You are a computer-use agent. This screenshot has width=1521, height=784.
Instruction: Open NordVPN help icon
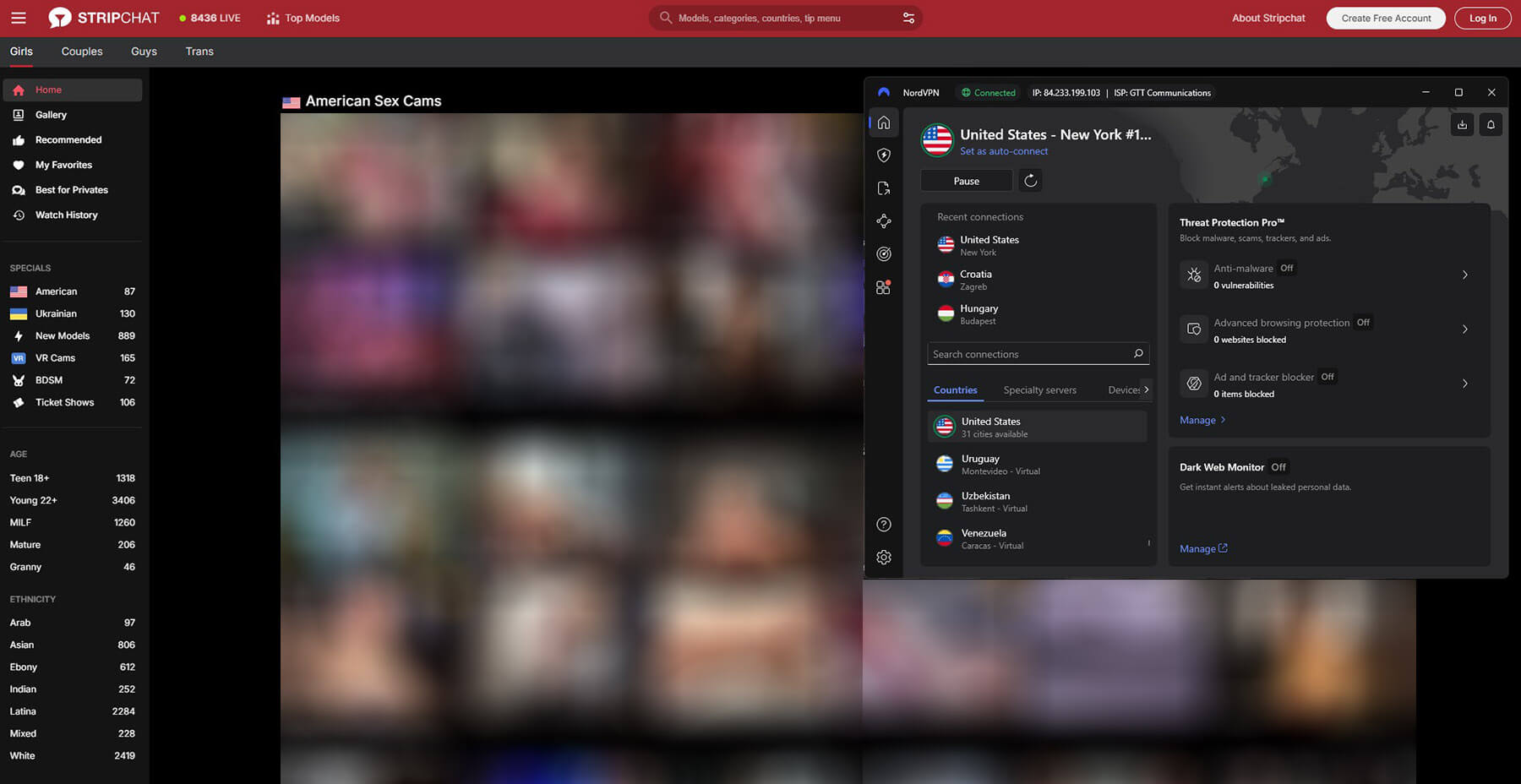(x=884, y=524)
